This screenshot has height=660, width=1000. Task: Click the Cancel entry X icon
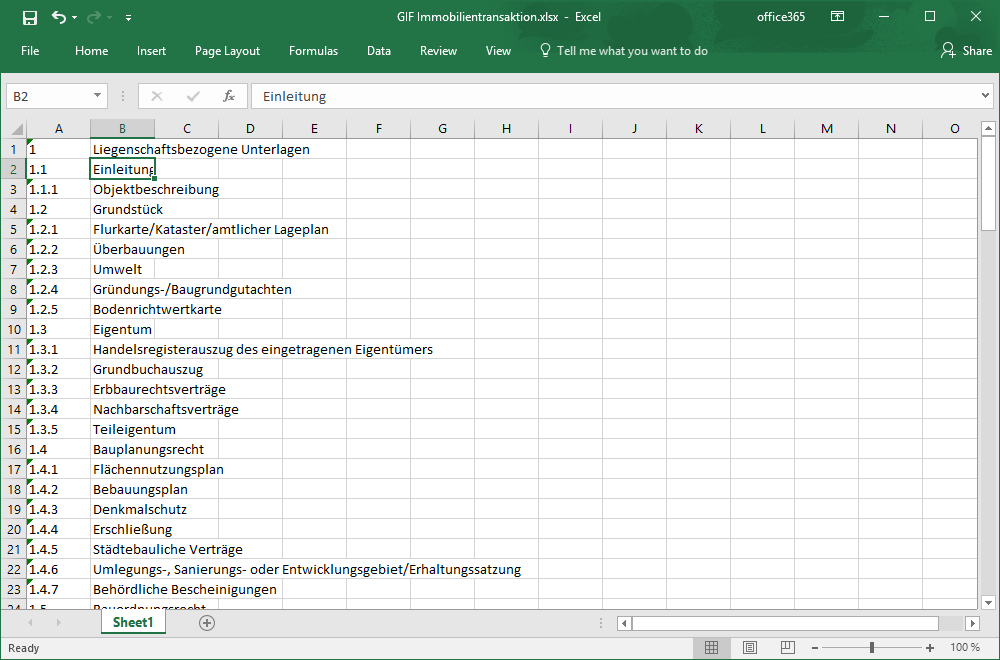157,96
